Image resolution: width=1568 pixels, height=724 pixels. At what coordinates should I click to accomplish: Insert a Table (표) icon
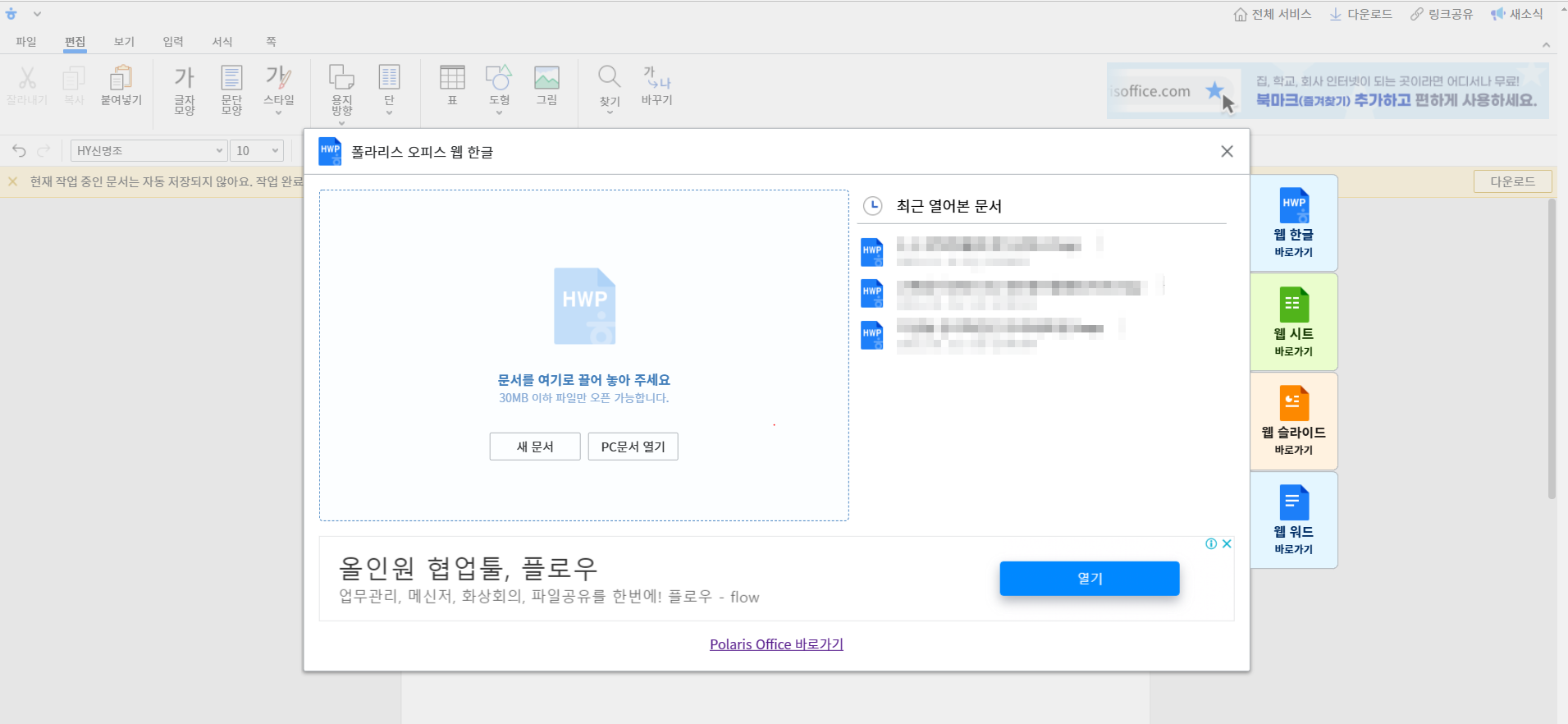[452, 78]
